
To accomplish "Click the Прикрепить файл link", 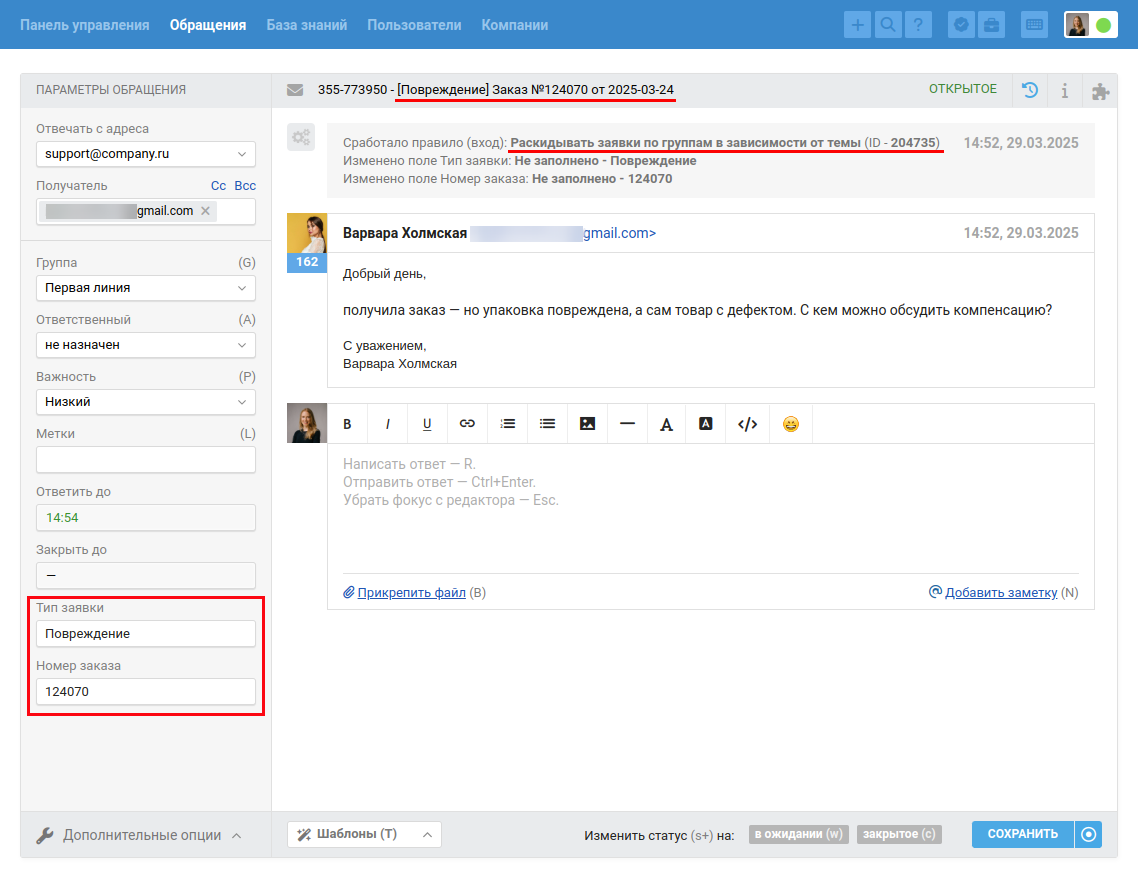I will pos(411,593).
